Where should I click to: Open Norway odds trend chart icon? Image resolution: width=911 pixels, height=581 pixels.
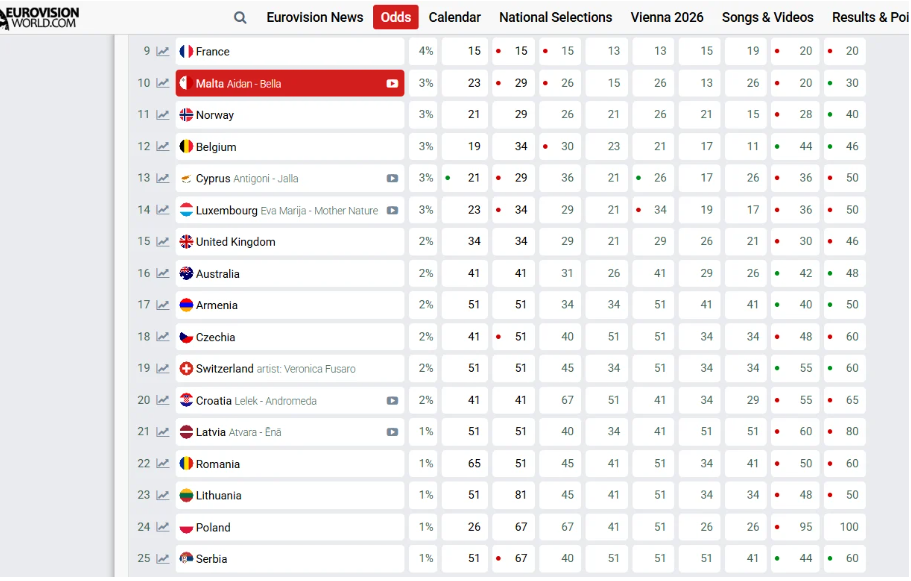point(163,115)
